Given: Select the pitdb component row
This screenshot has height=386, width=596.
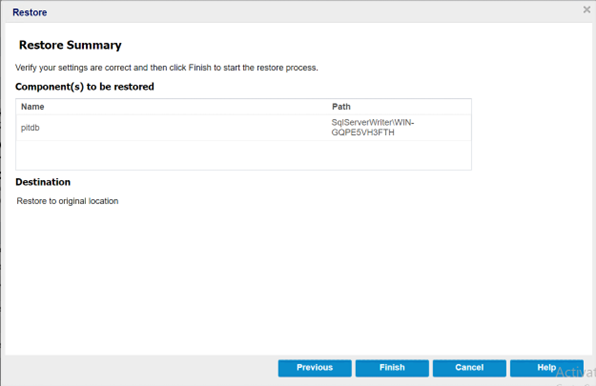Looking at the screenshot, I should click(x=243, y=128).
